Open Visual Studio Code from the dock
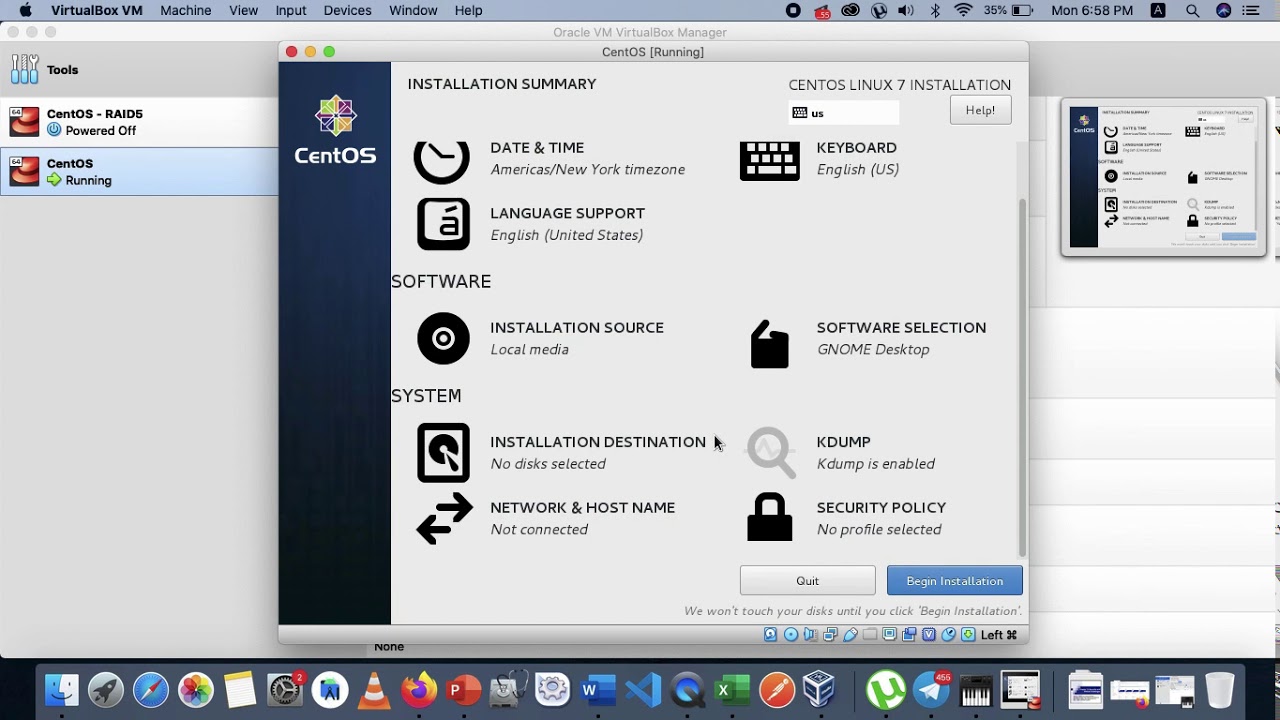 [643, 690]
